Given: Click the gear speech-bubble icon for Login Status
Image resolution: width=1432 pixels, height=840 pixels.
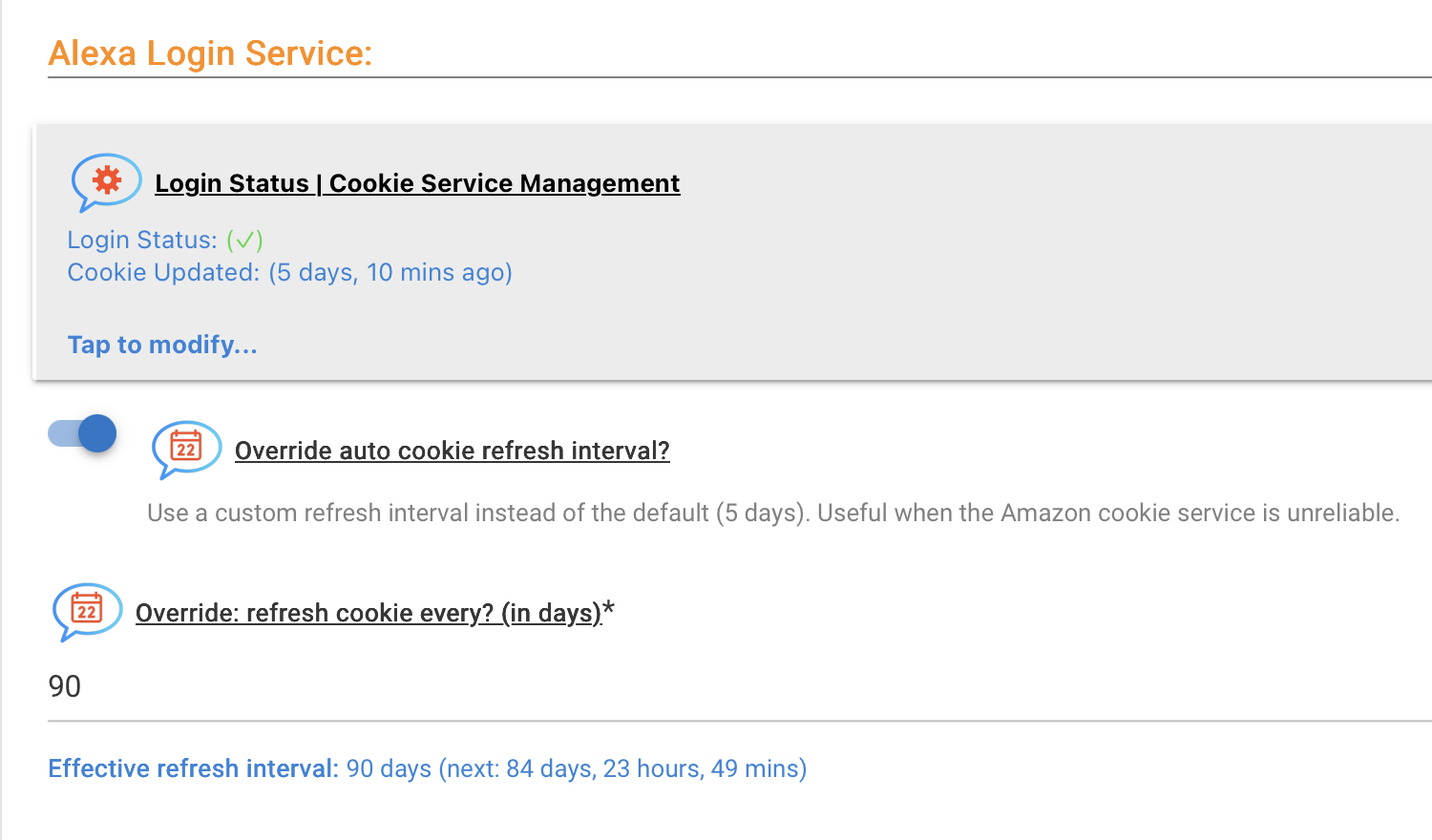Looking at the screenshot, I should (107, 181).
